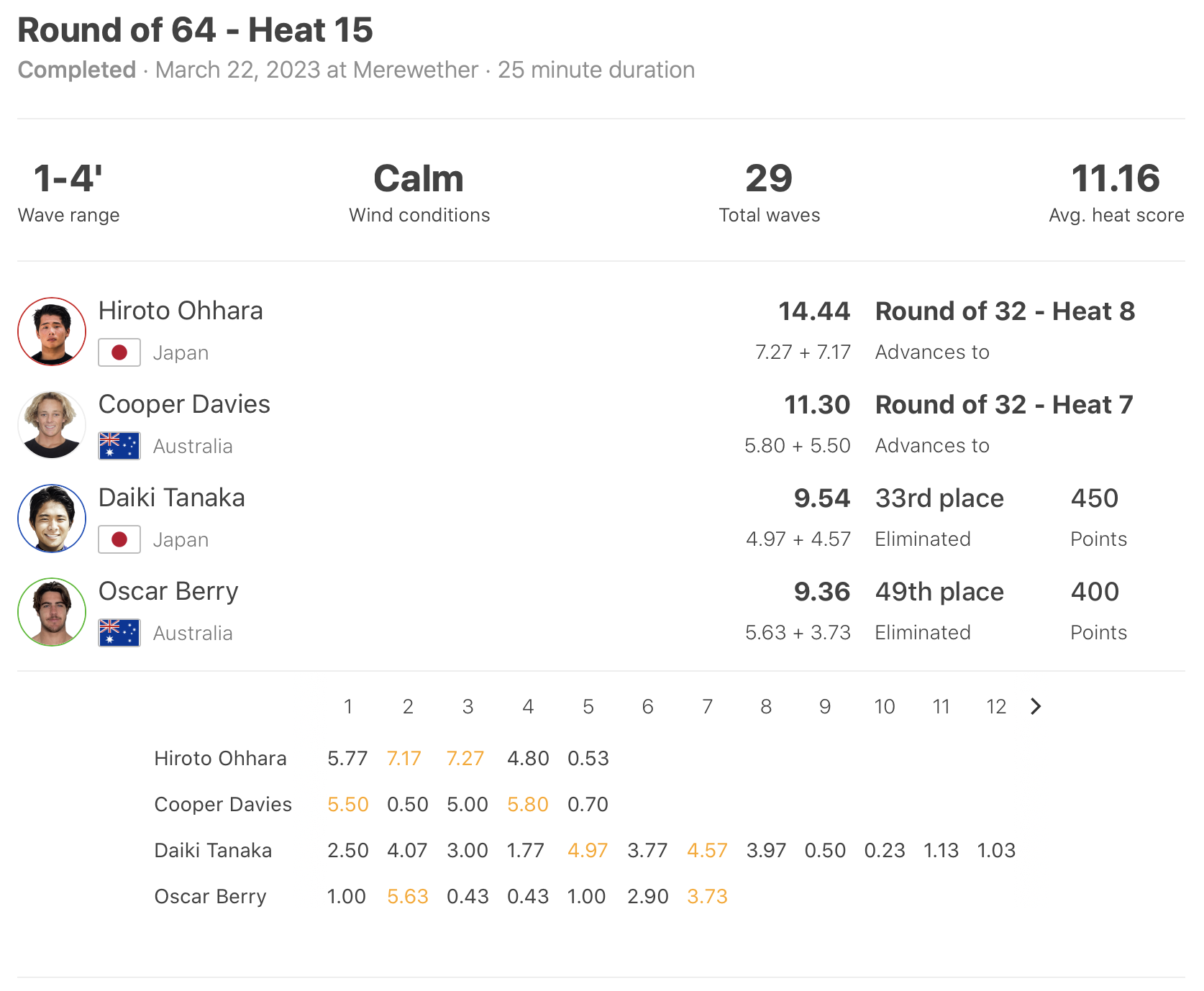Show more wave columns with right chevron
Screen dimensions: 1204x991
pyautogui.click(x=1036, y=706)
